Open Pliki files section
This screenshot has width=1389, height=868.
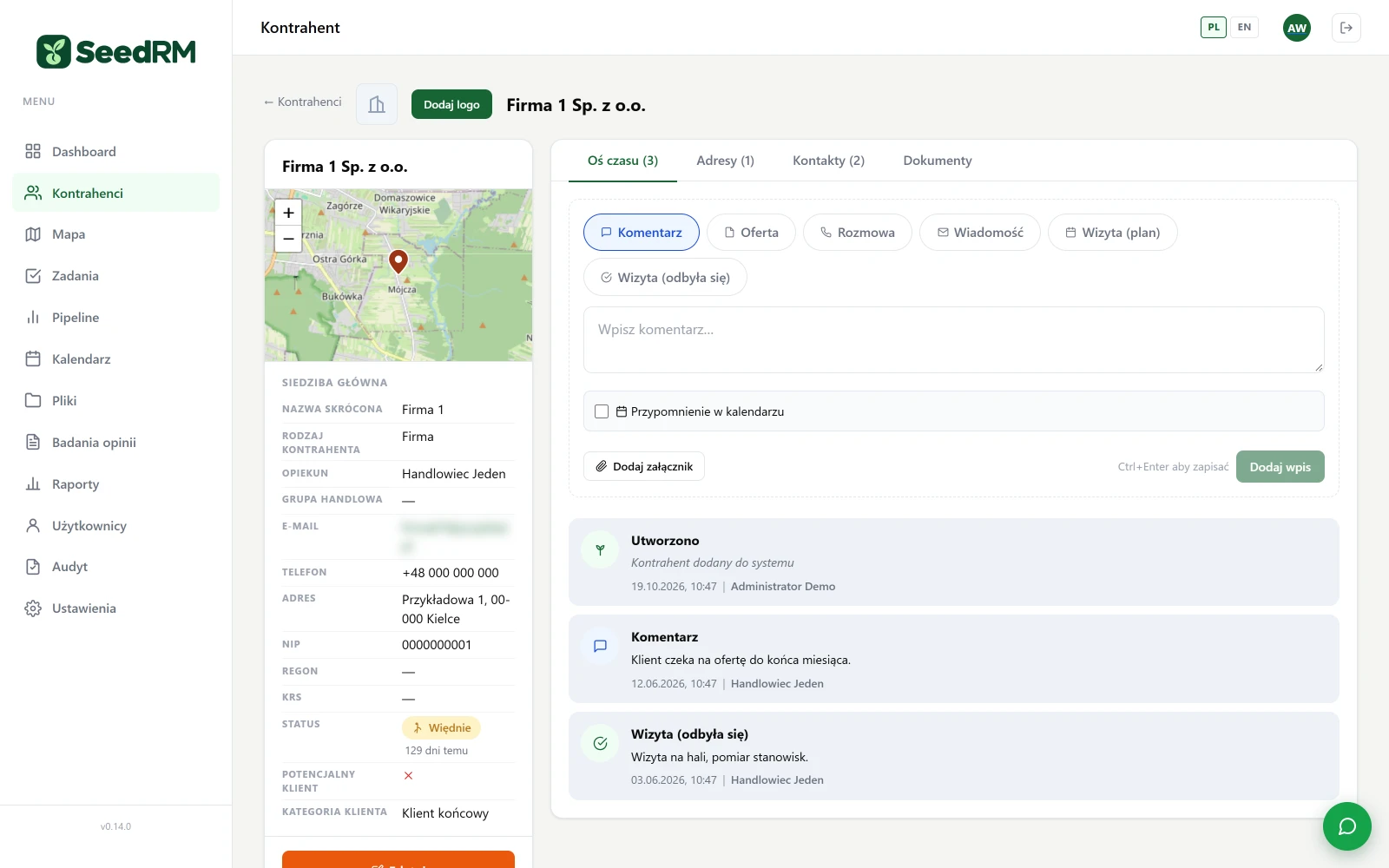[115, 401]
